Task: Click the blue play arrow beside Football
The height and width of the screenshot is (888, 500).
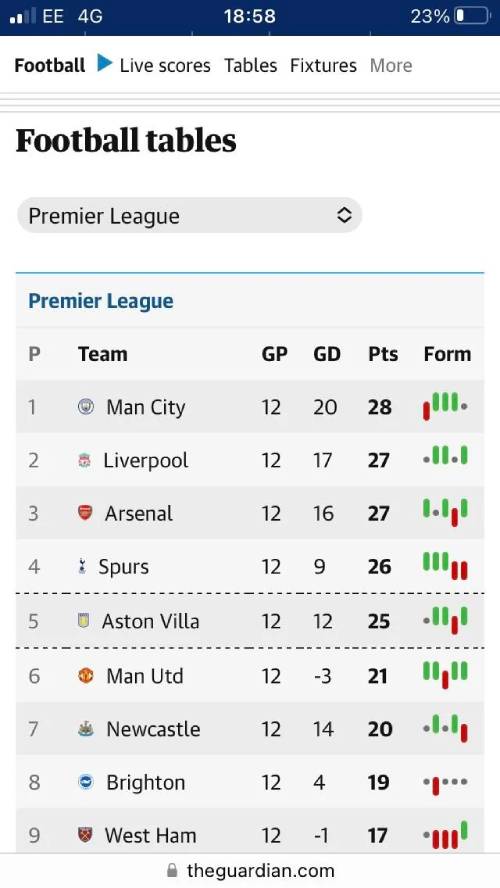Action: 105,63
